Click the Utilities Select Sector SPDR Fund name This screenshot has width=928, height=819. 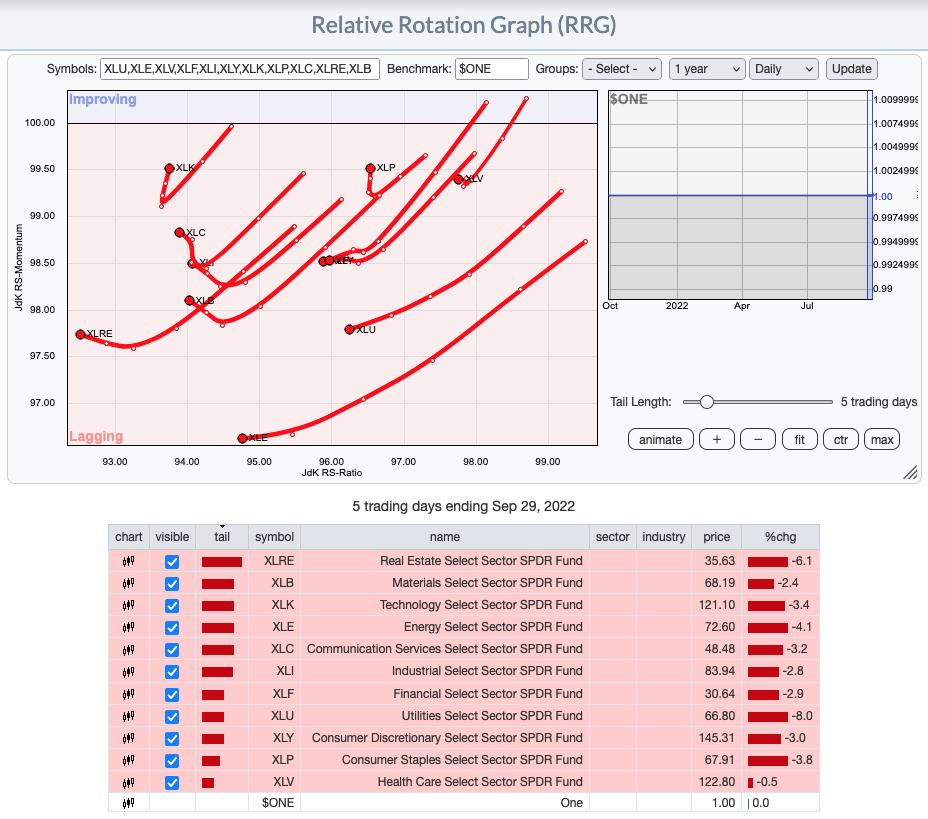tap(492, 716)
